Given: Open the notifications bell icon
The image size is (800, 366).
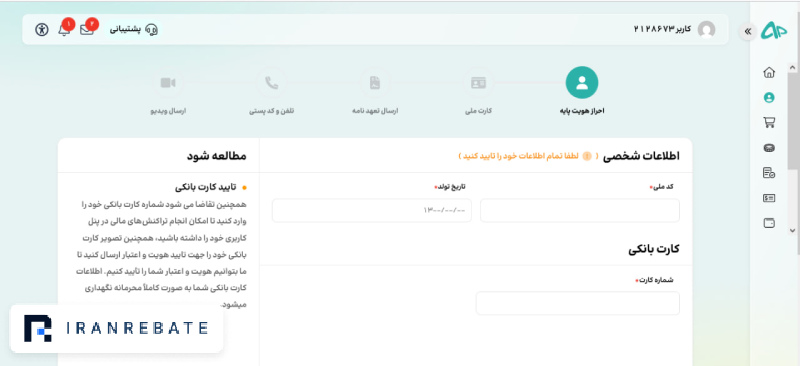Looking at the screenshot, I should 64,30.
